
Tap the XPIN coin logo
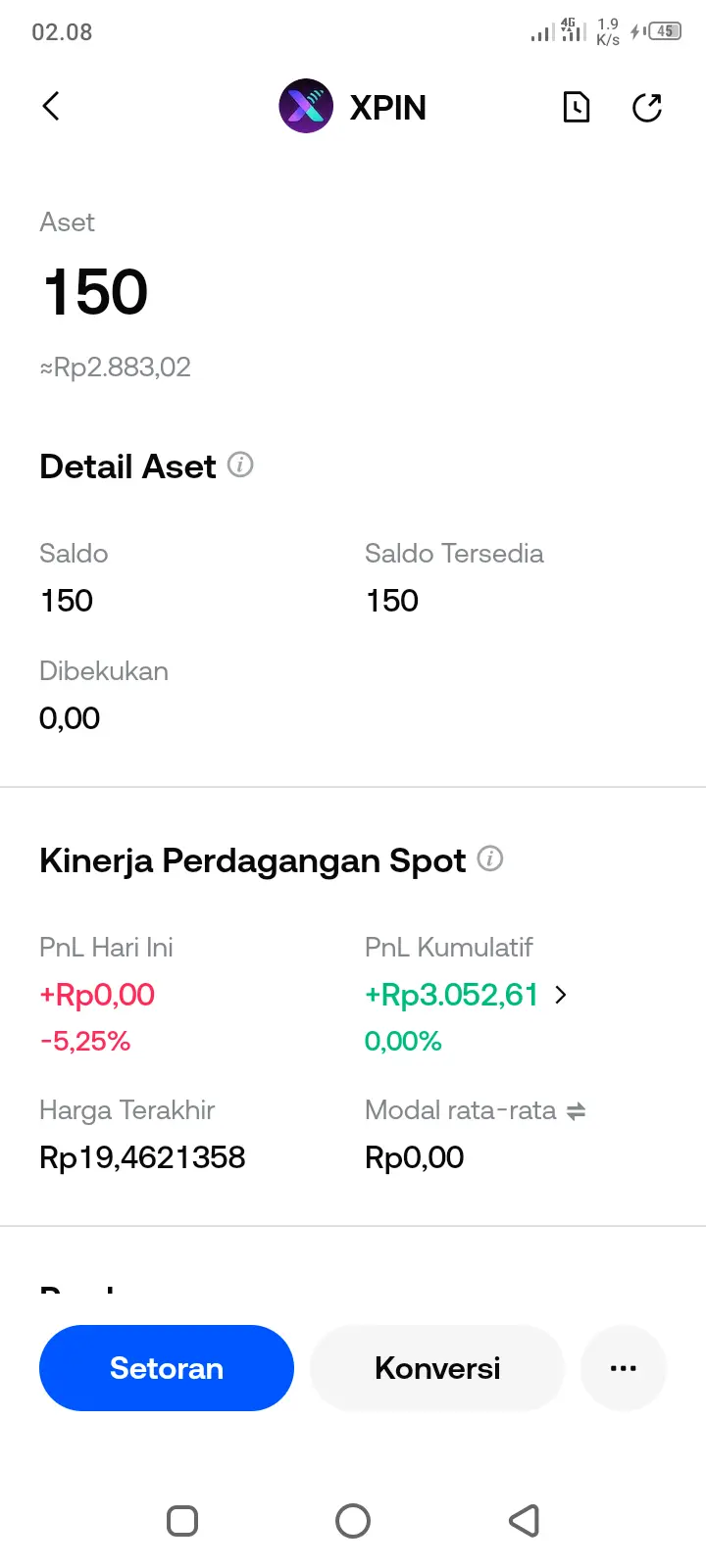pyautogui.click(x=306, y=106)
